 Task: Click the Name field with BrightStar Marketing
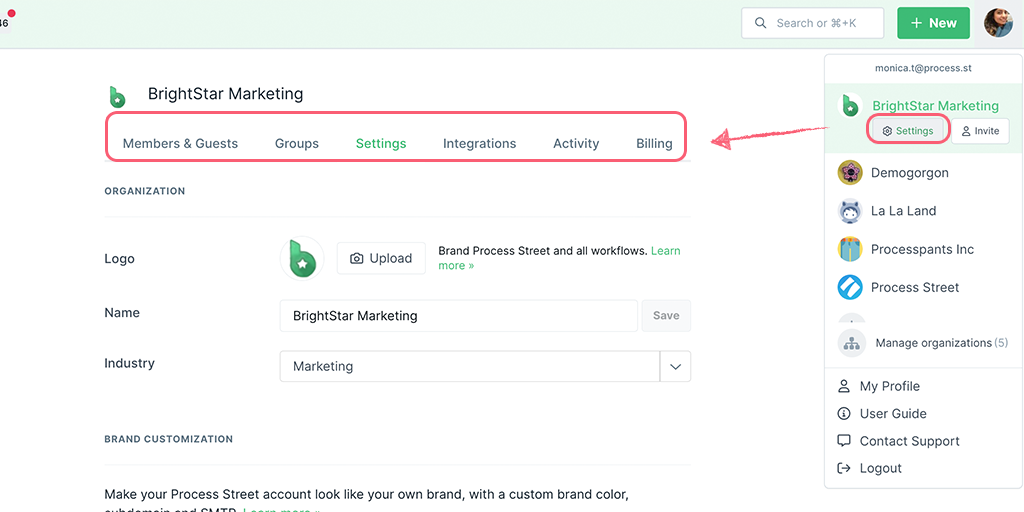pyautogui.click(x=458, y=316)
